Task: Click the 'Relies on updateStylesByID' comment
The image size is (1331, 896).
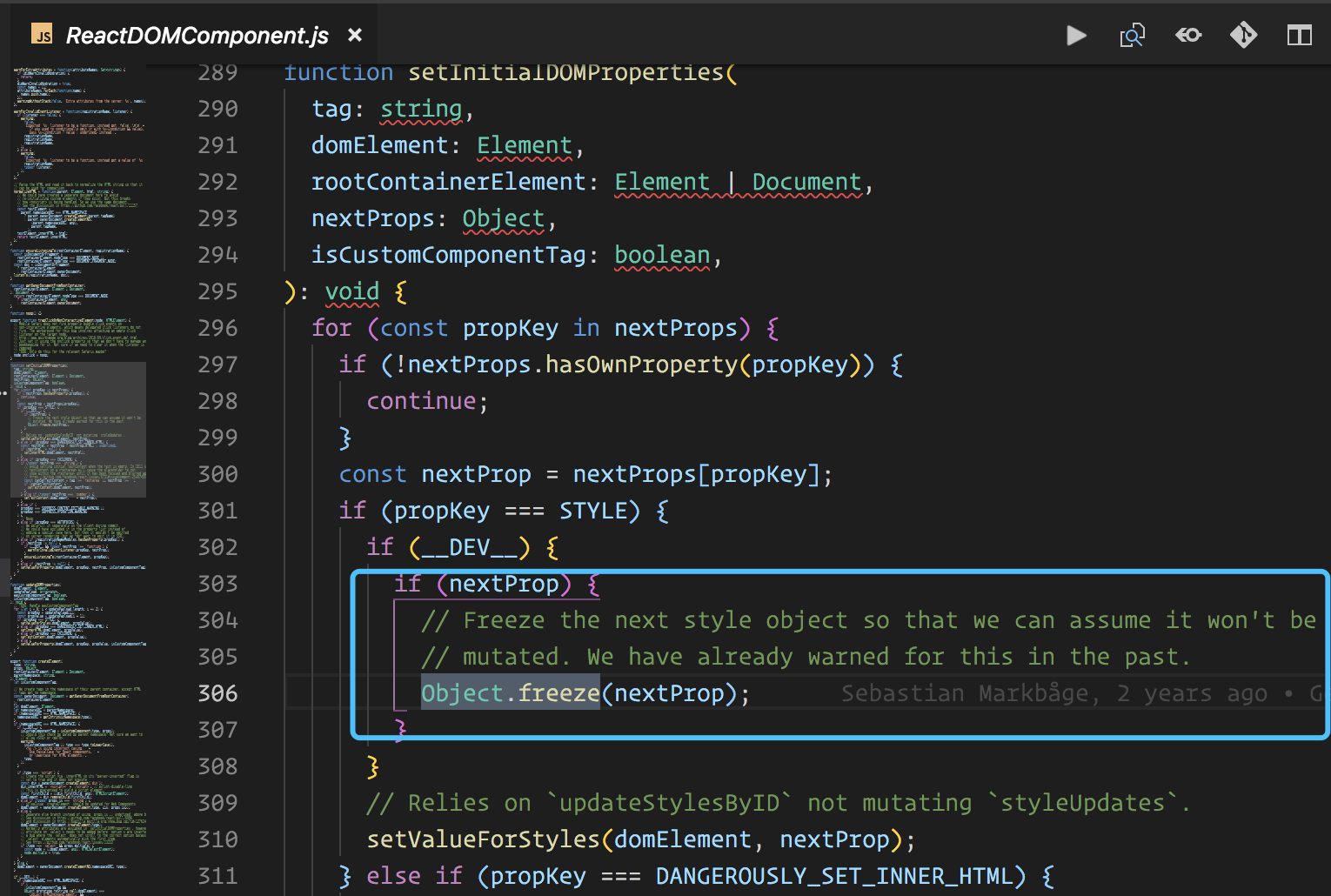Action: tap(779, 803)
